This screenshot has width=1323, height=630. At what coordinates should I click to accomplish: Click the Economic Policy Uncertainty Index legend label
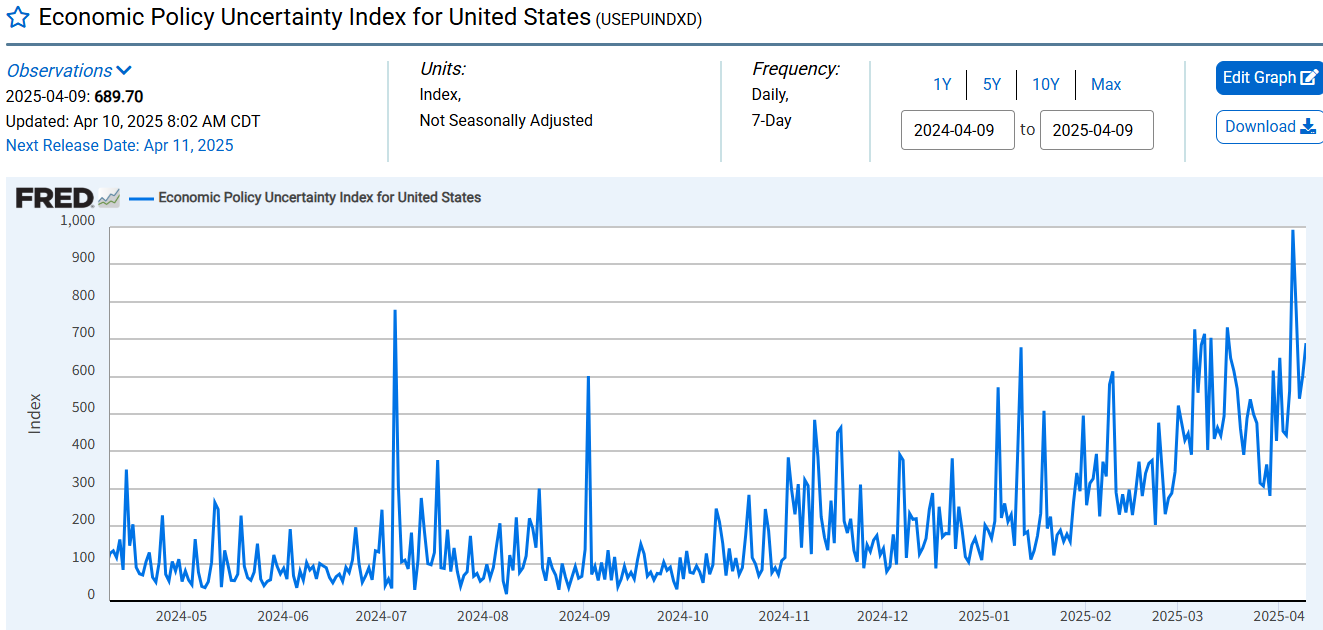[320, 198]
